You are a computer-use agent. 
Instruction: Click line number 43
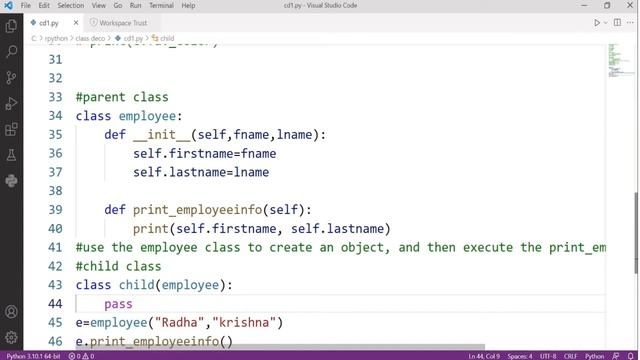pyautogui.click(x=55, y=285)
